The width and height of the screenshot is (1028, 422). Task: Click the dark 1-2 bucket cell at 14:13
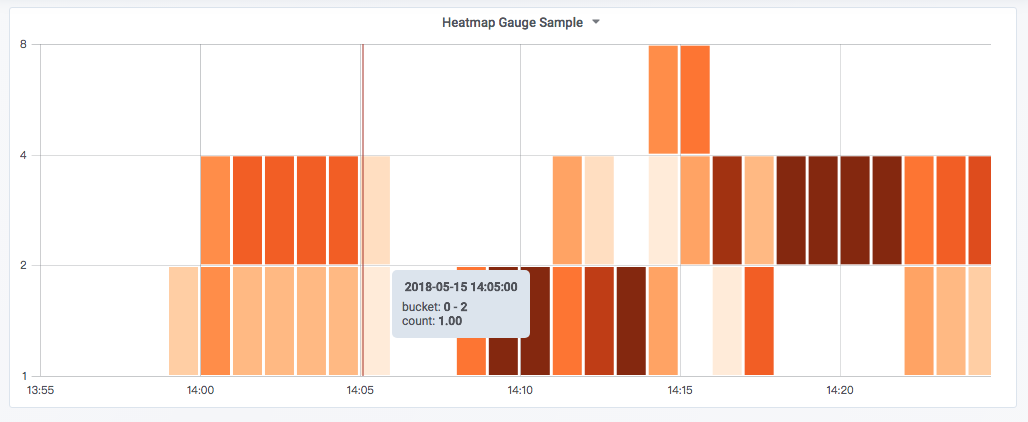point(631,320)
